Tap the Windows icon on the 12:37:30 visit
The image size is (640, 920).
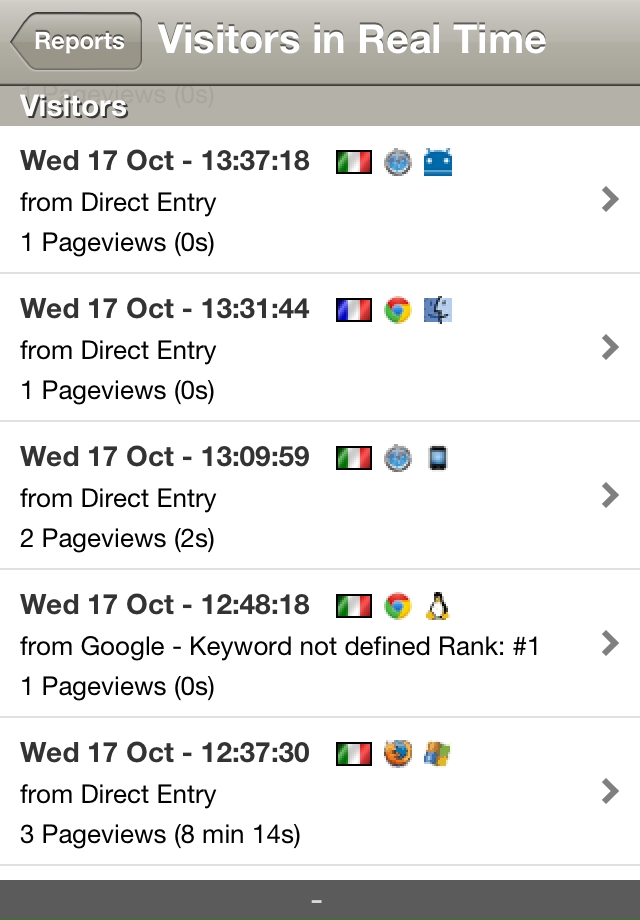pyautogui.click(x=438, y=754)
